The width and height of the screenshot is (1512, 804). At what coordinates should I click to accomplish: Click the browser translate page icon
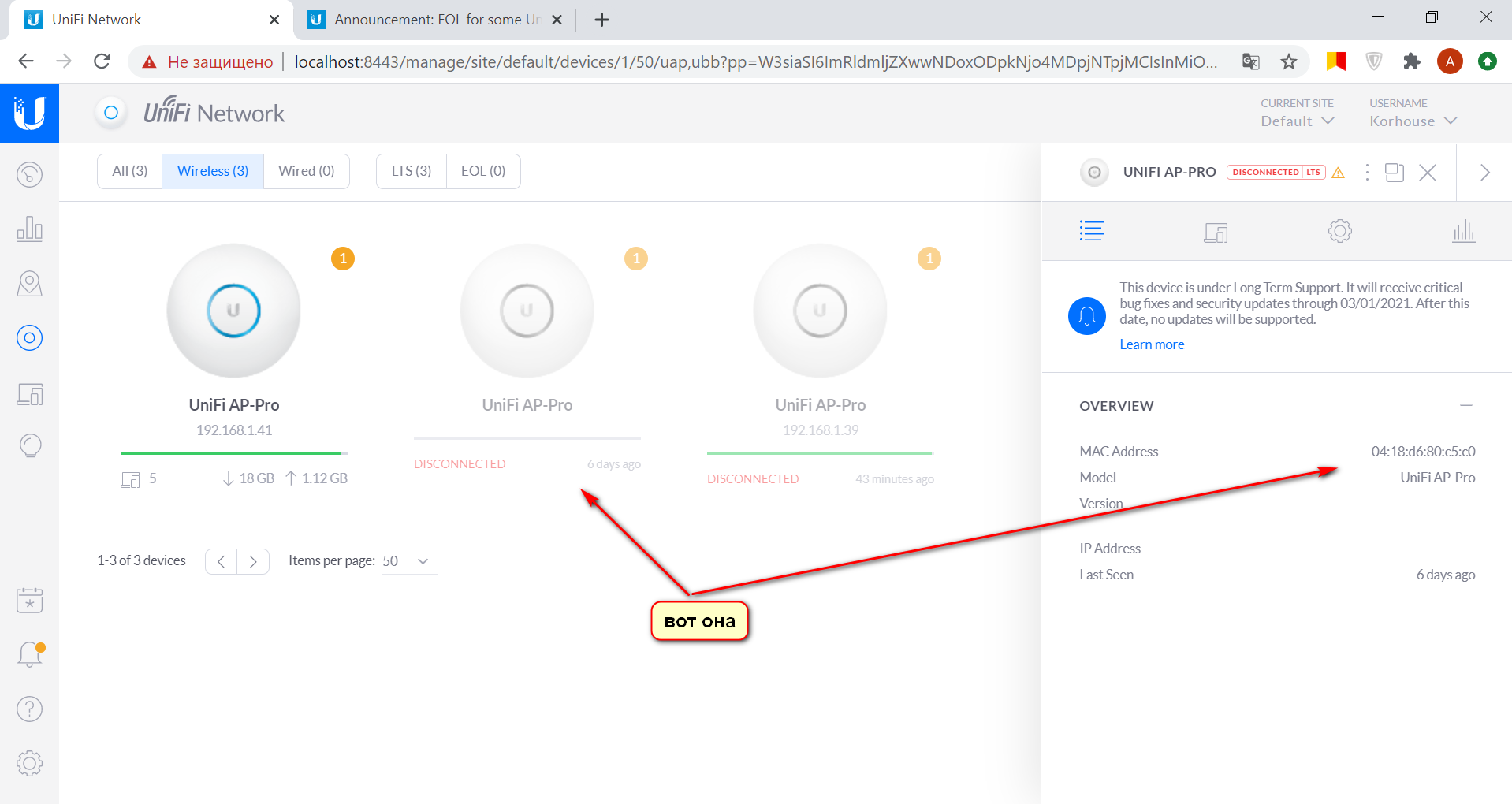(1250, 61)
